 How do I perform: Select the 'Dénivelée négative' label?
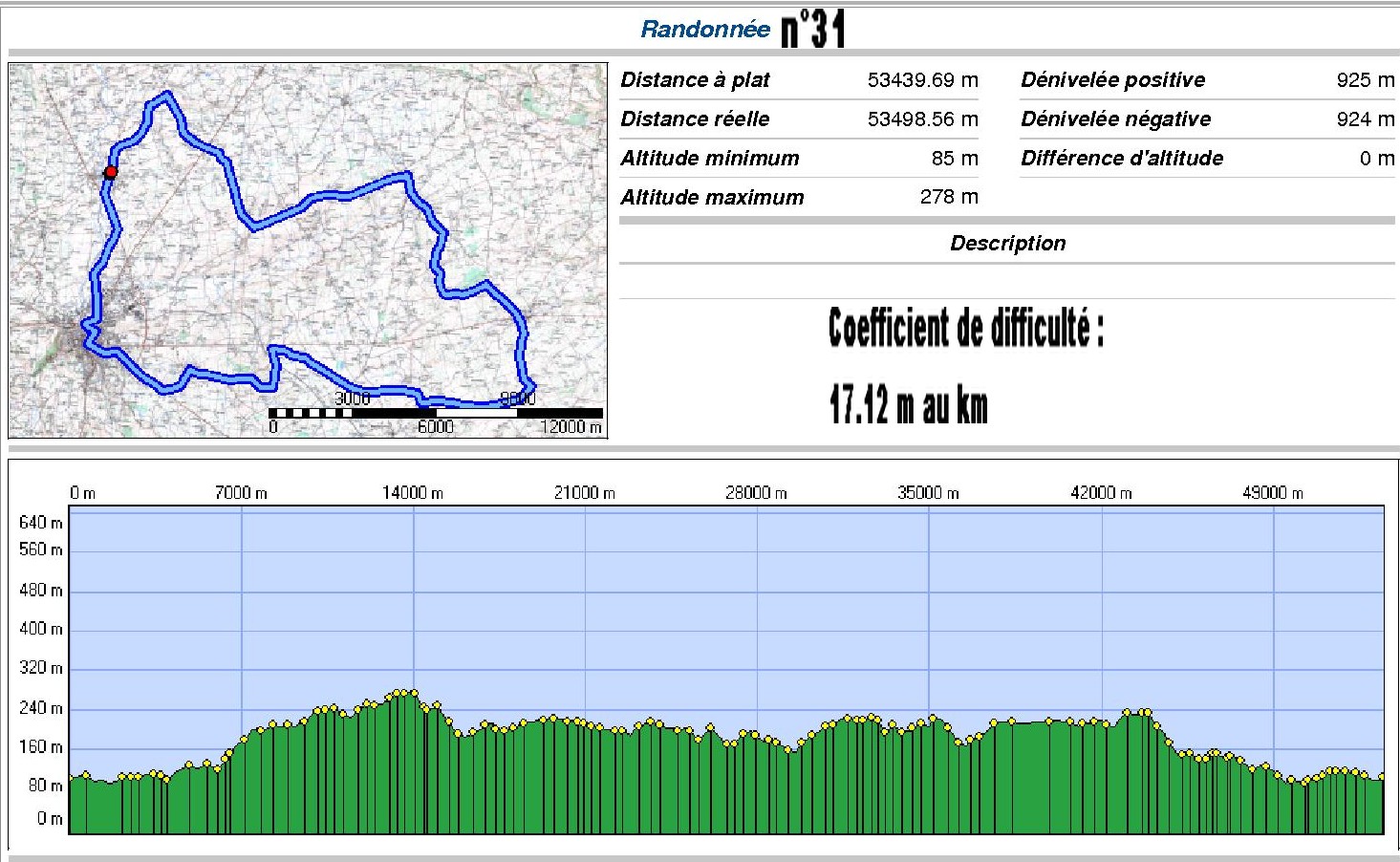click(1115, 119)
